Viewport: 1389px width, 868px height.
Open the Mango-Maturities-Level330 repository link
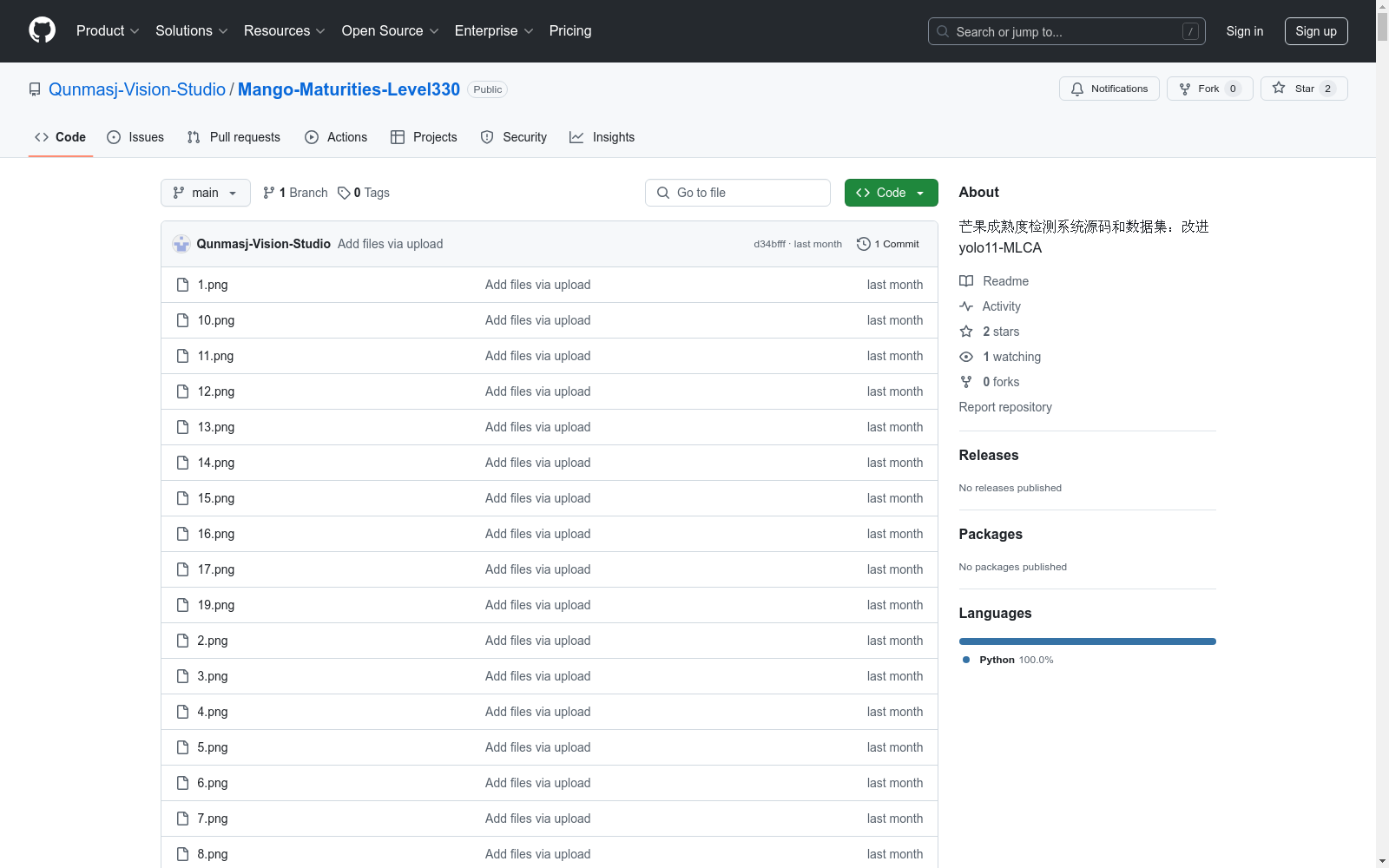(x=349, y=89)
